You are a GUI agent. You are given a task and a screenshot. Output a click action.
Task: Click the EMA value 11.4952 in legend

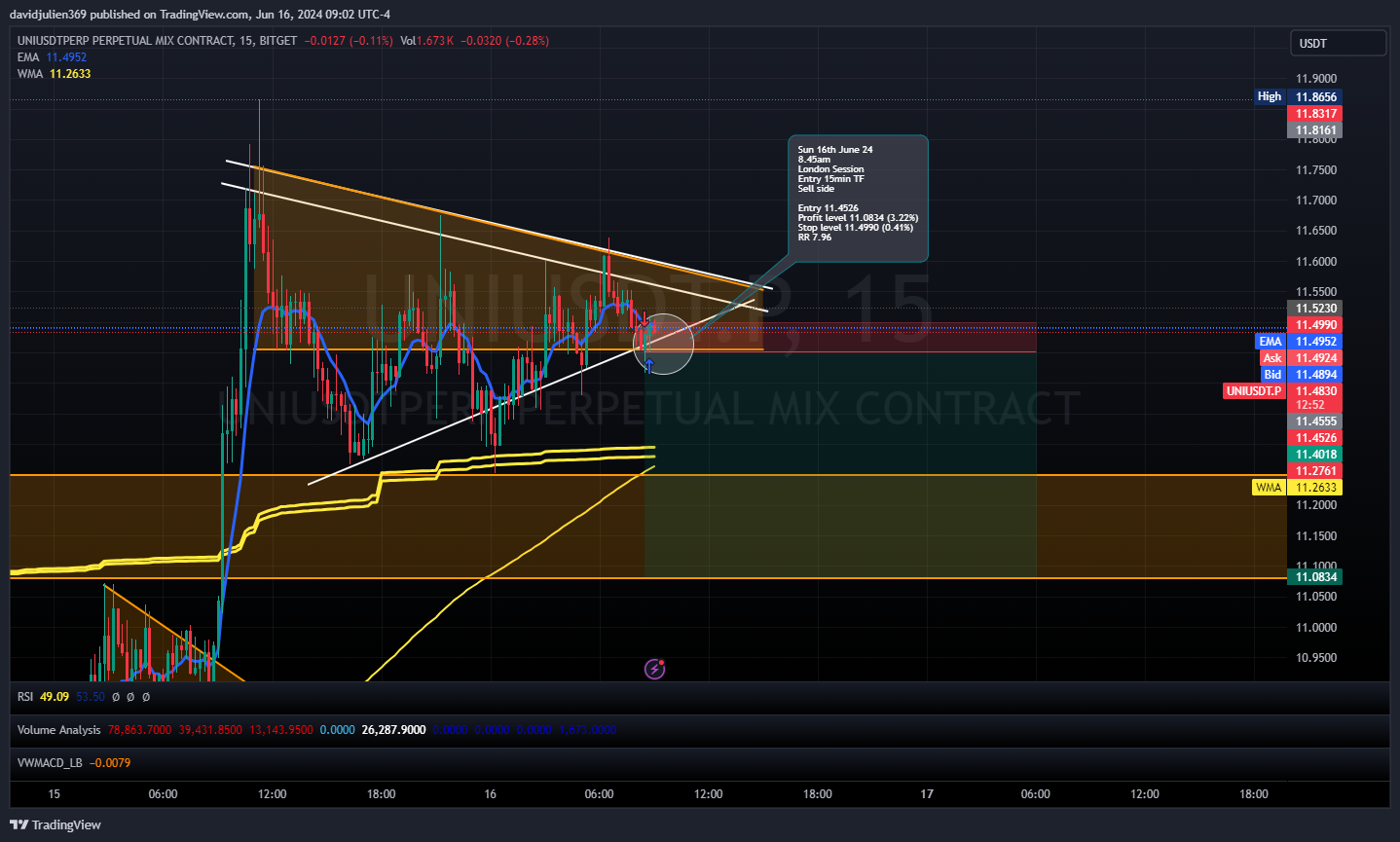point(66,57)
